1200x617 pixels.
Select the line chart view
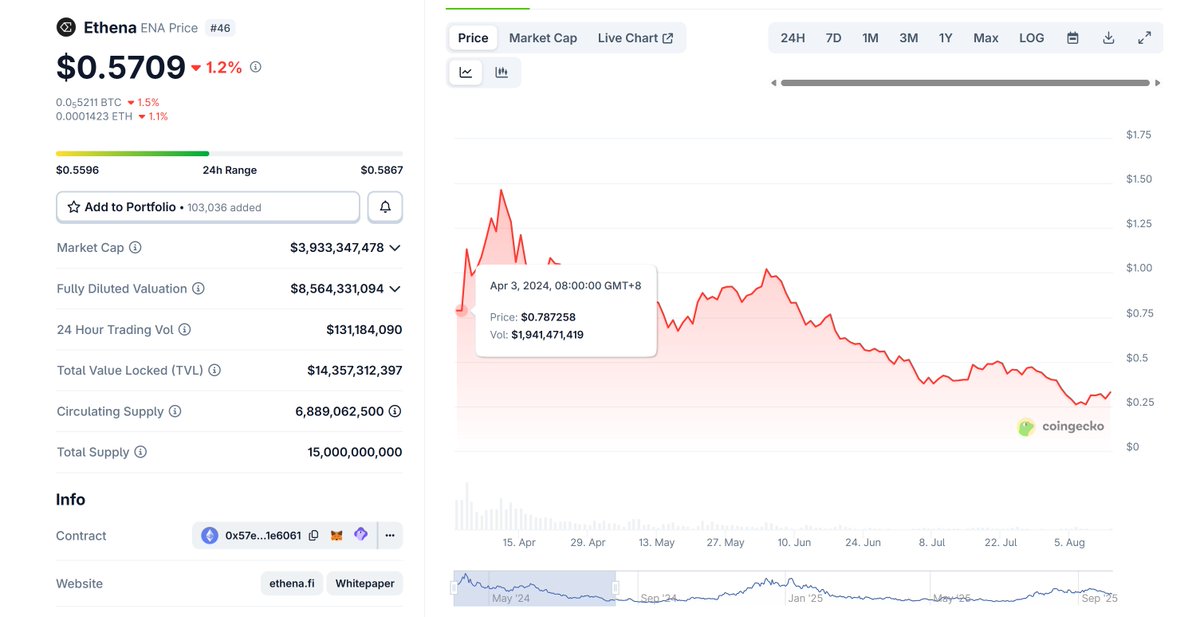click(466, 72)
